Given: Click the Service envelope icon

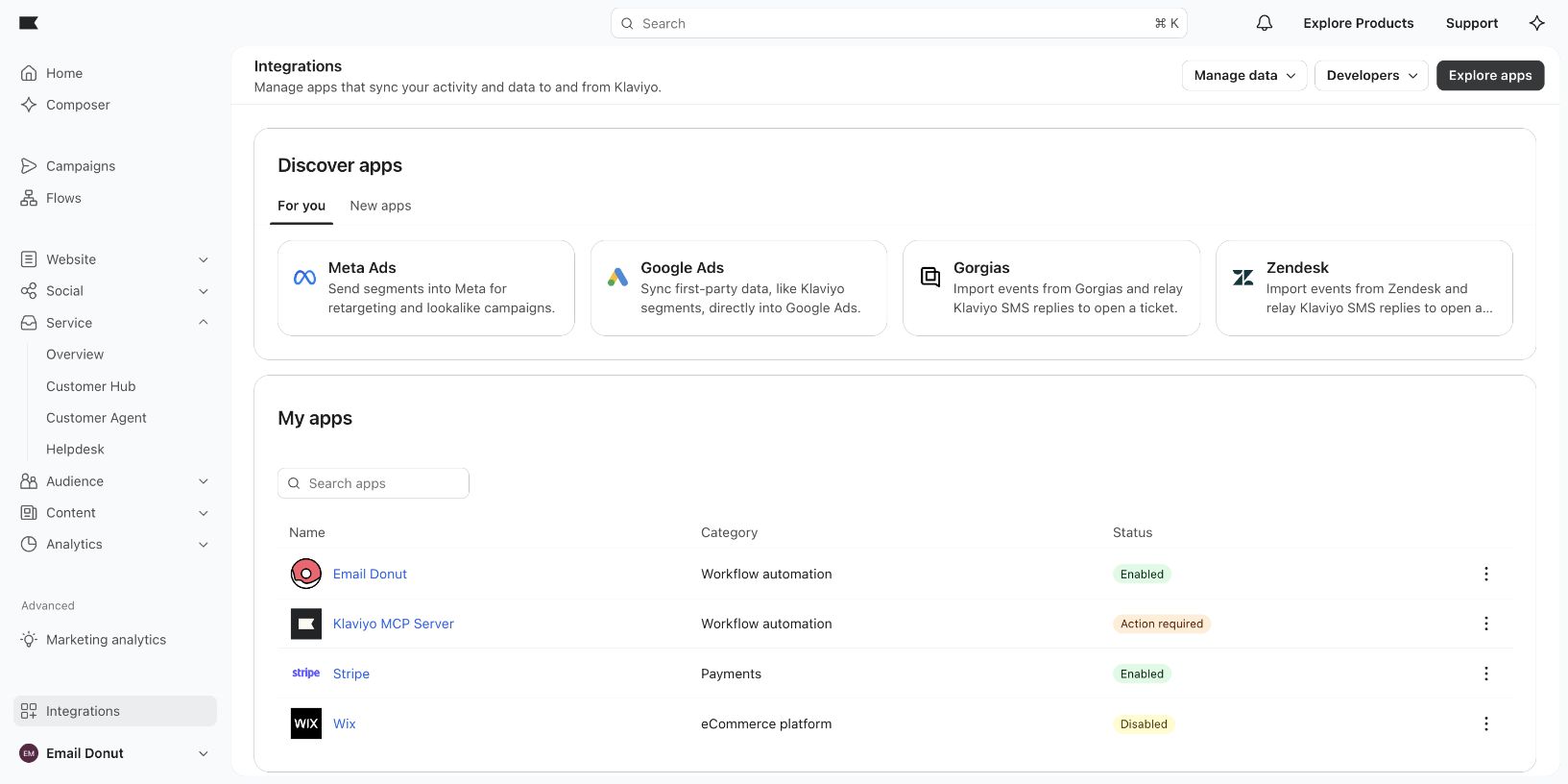Looking at the screenshot, I should click(29, 323).
